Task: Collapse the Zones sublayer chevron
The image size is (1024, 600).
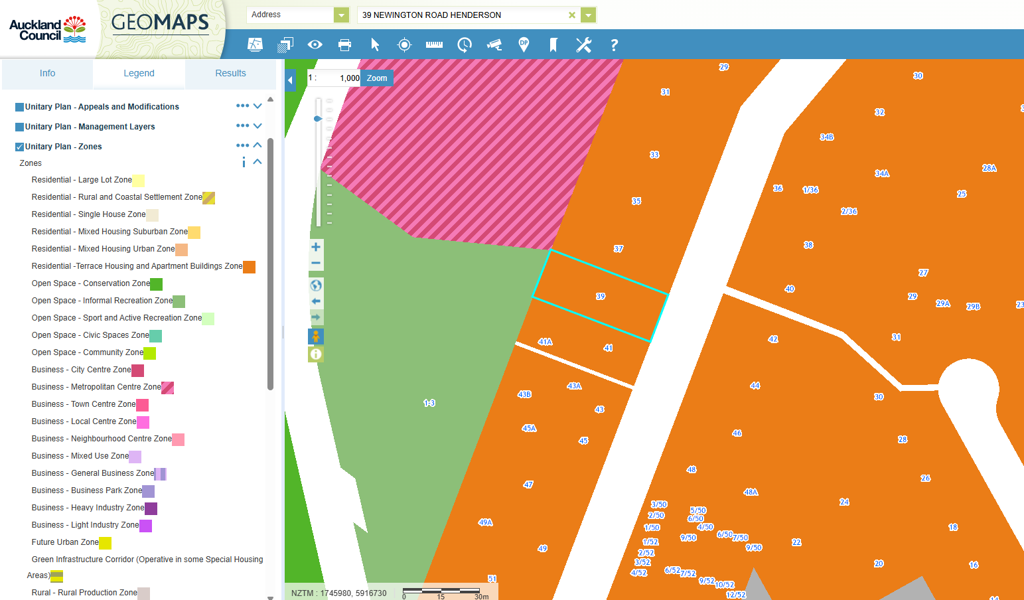Action: coord(257,162)
